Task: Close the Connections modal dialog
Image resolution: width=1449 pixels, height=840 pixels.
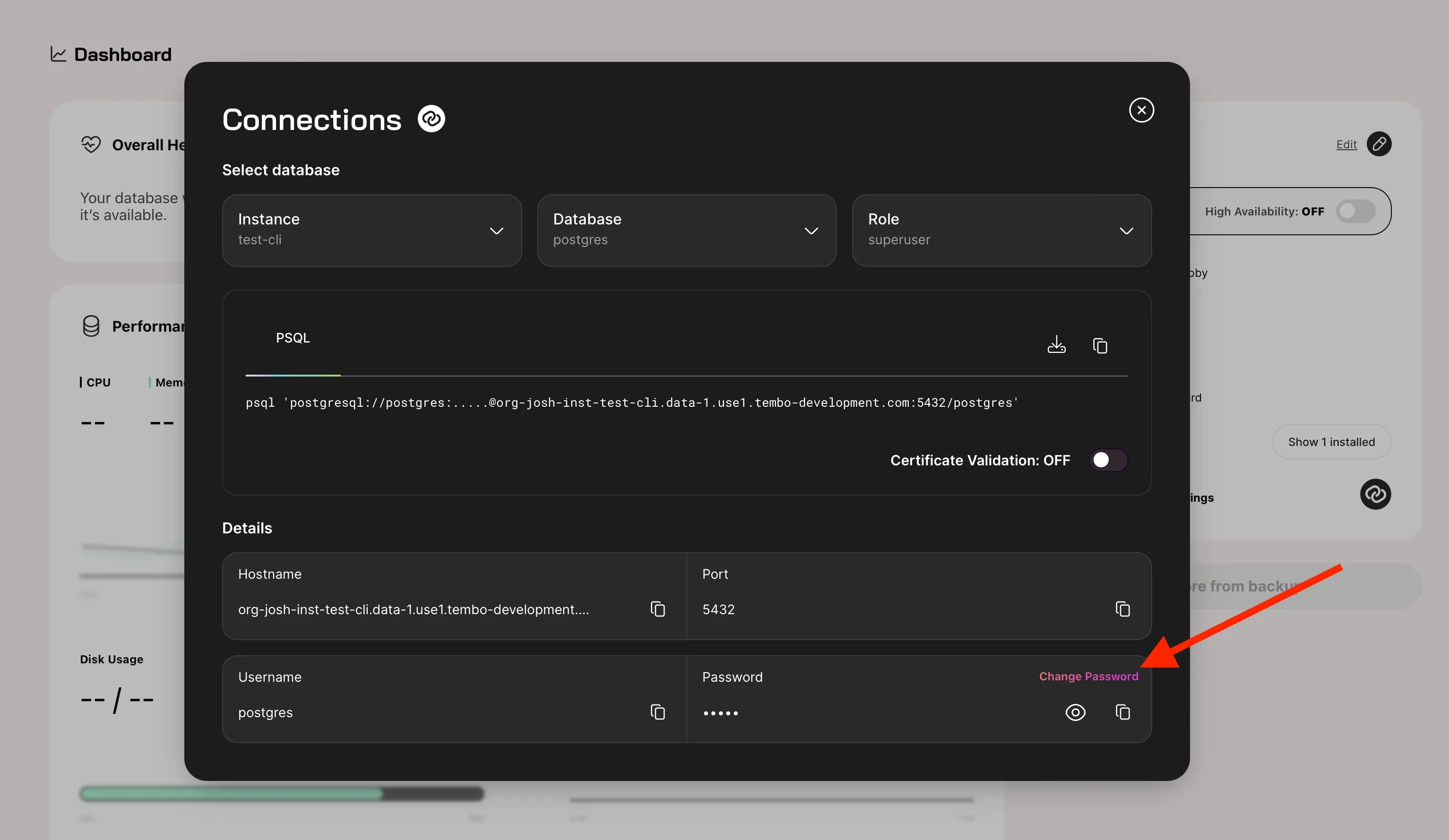Action: tap(1141, 110)
